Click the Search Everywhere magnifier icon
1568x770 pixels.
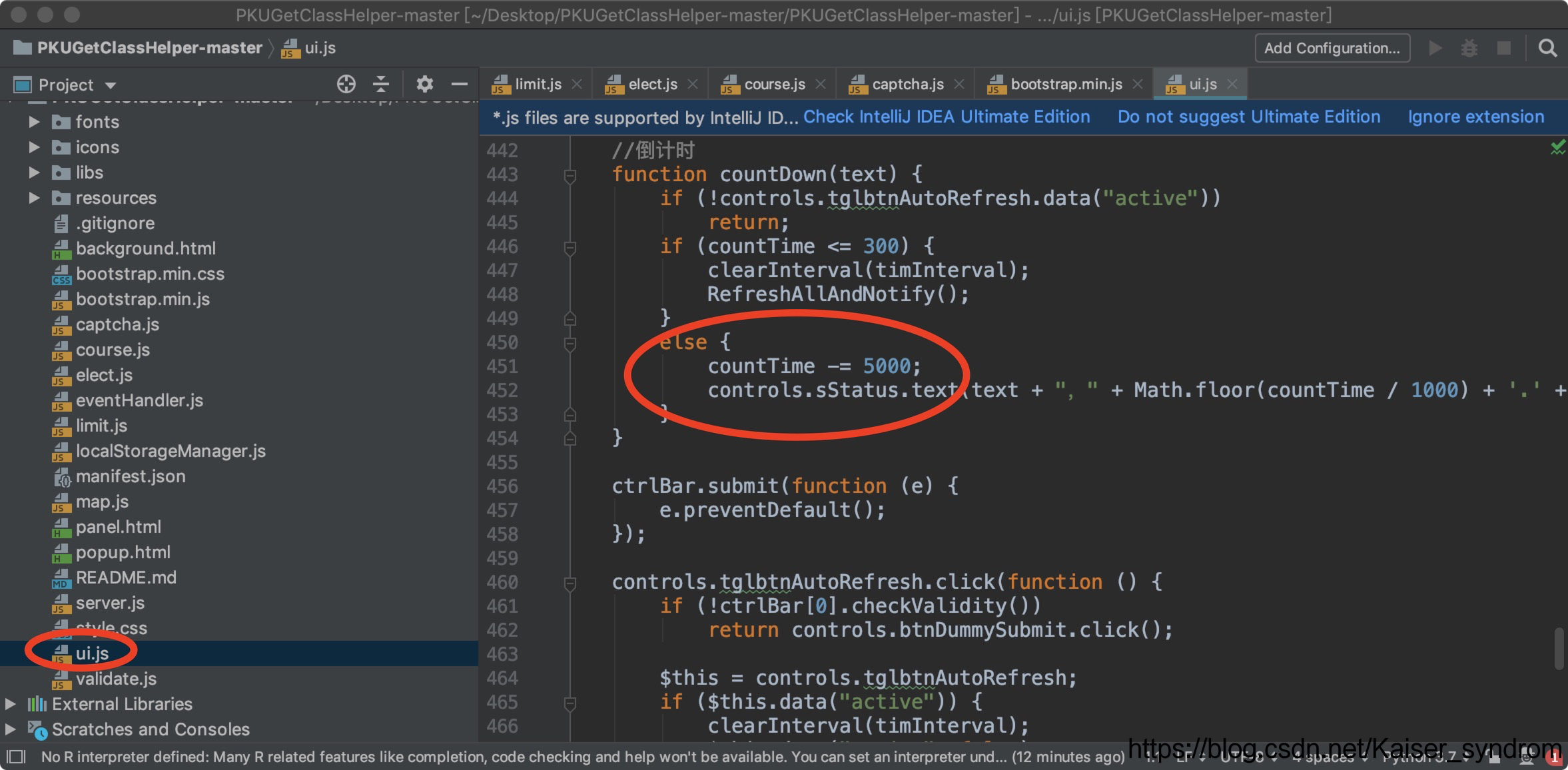[1547, 48]
